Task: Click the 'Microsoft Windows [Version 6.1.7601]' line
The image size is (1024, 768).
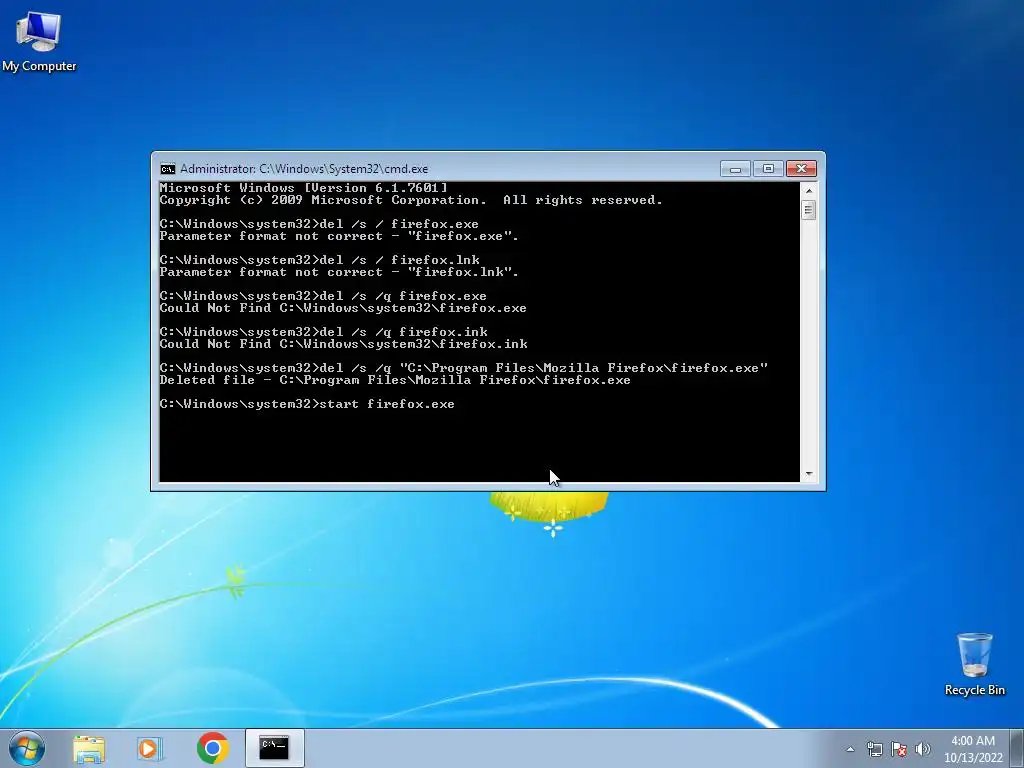Action: click(304, 188)
